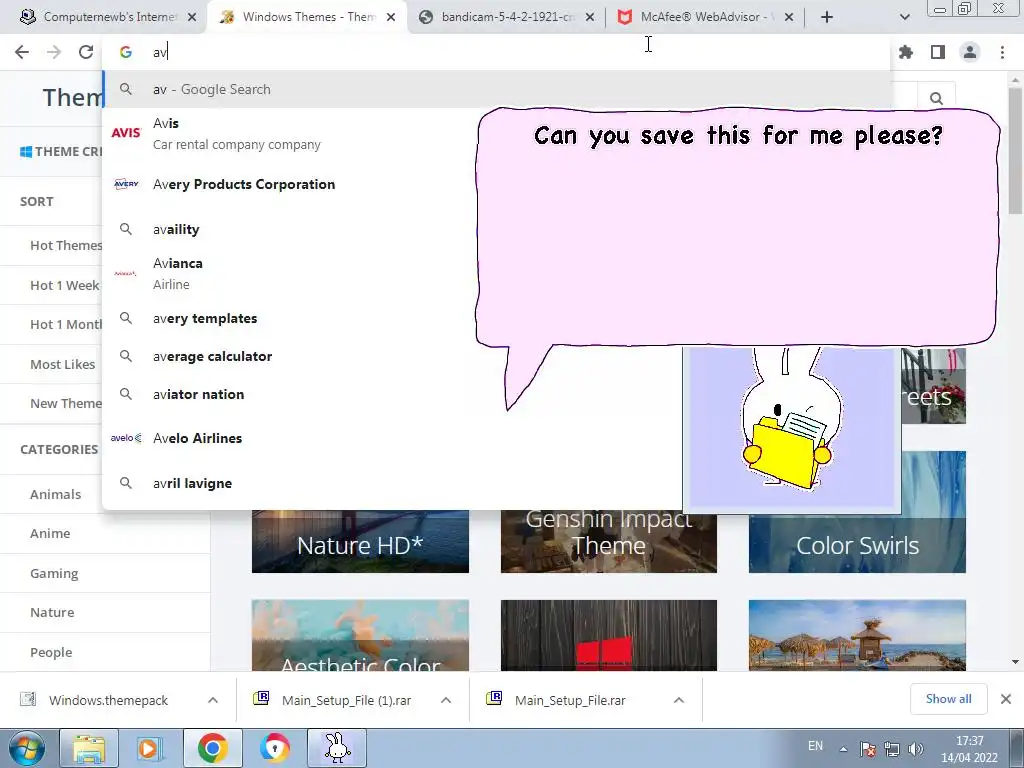1024x768 pixels.
Task: Open the Color Swirls theme thumbnail
Action: [x=857, y=543]
